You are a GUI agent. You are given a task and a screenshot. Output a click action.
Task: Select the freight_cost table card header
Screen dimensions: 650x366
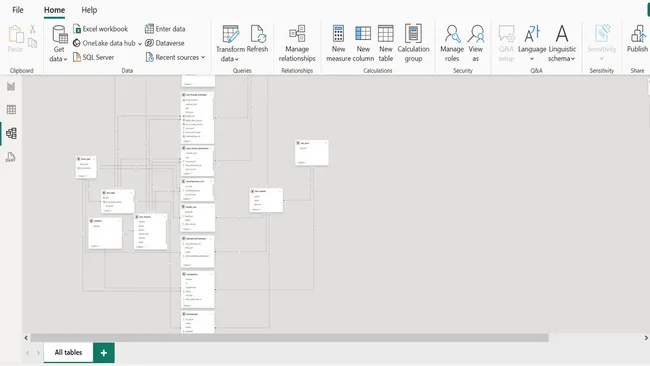tap(197, 207)
